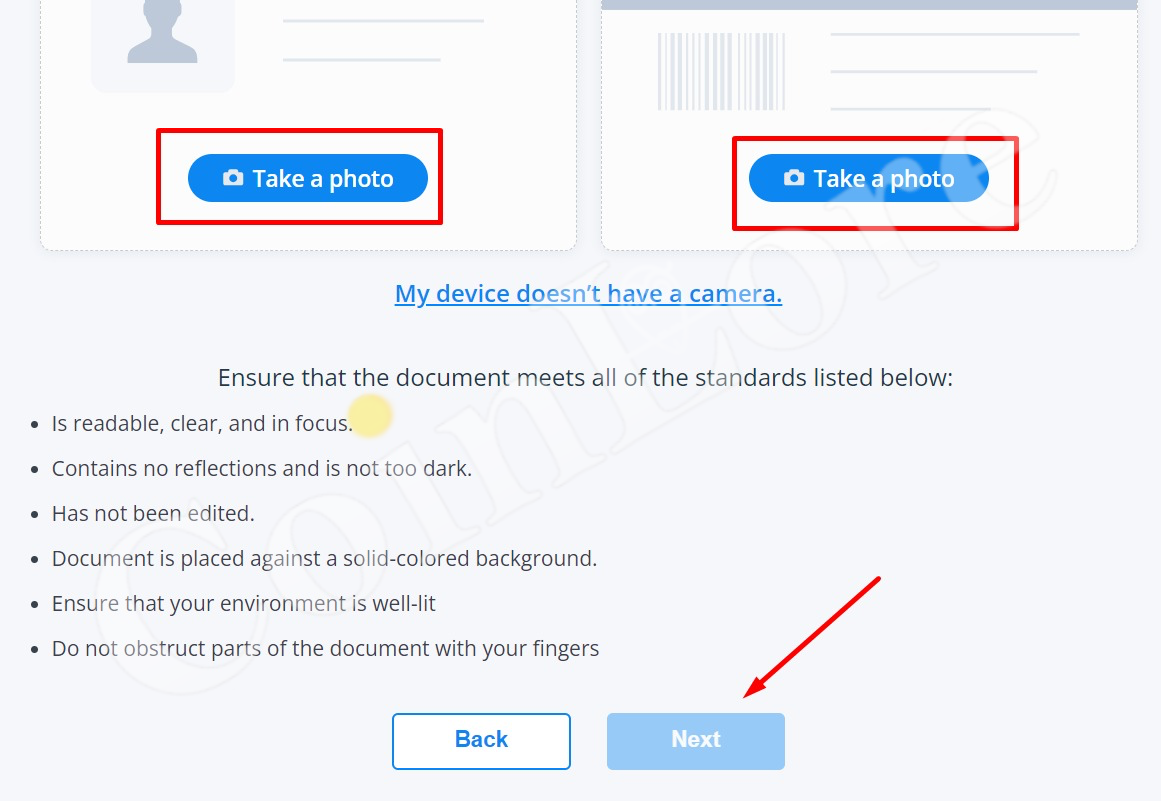This screenshot has height=801, width=1161.
Task: Take a photo of the document's front side
Action: click(308, 178)
